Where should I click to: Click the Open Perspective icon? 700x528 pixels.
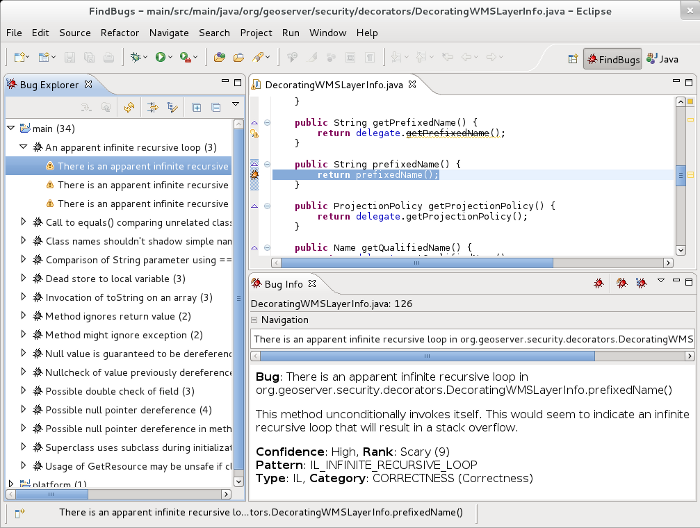point(573,59)
